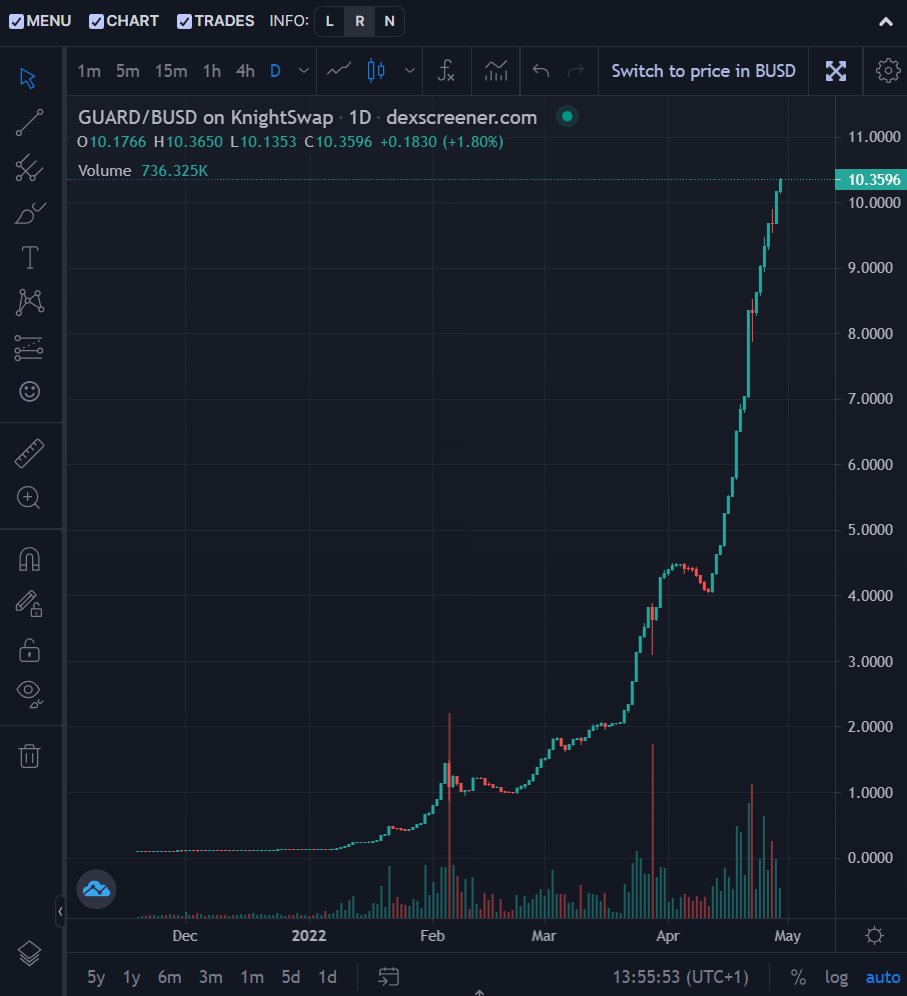The width and height of the screenshot is (907, 996).
Task: Enter fullscreen chart mode
Action: (x=836, y=71)
